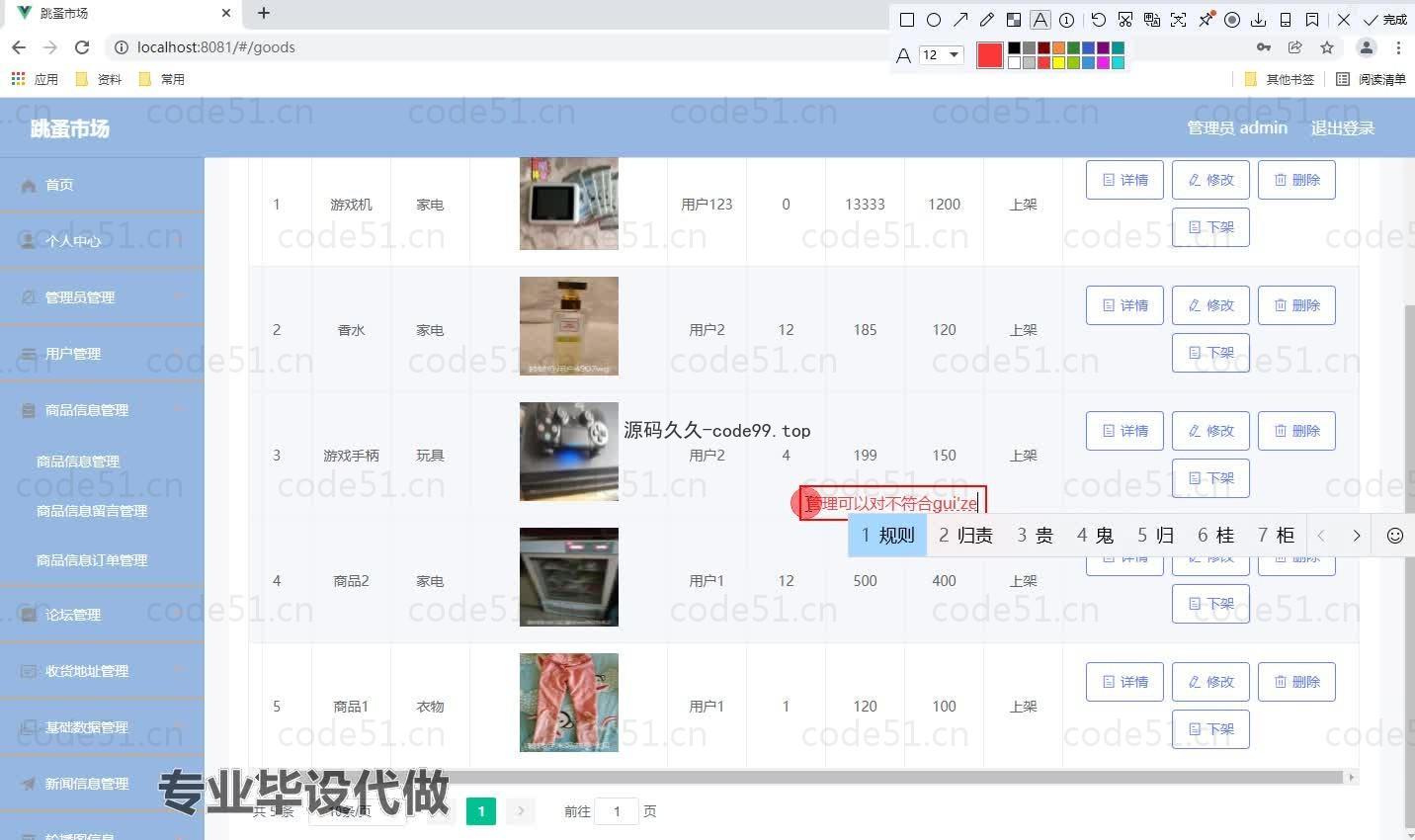Select the mosaic blur tool
Screen dimensions: 1415x840
(x=1014, y=20)
